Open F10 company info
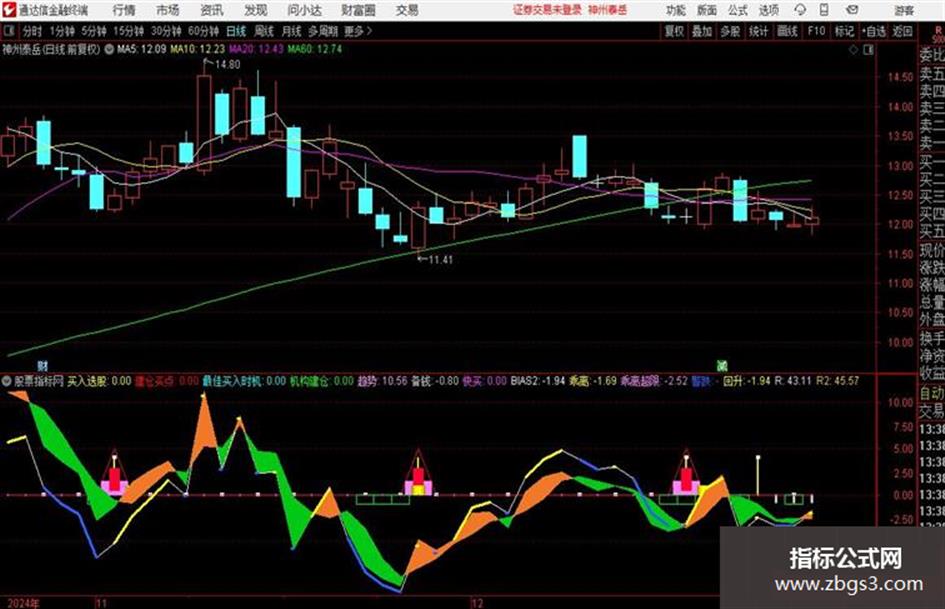Viewport: 945px width, 609px height. point(817,31)
